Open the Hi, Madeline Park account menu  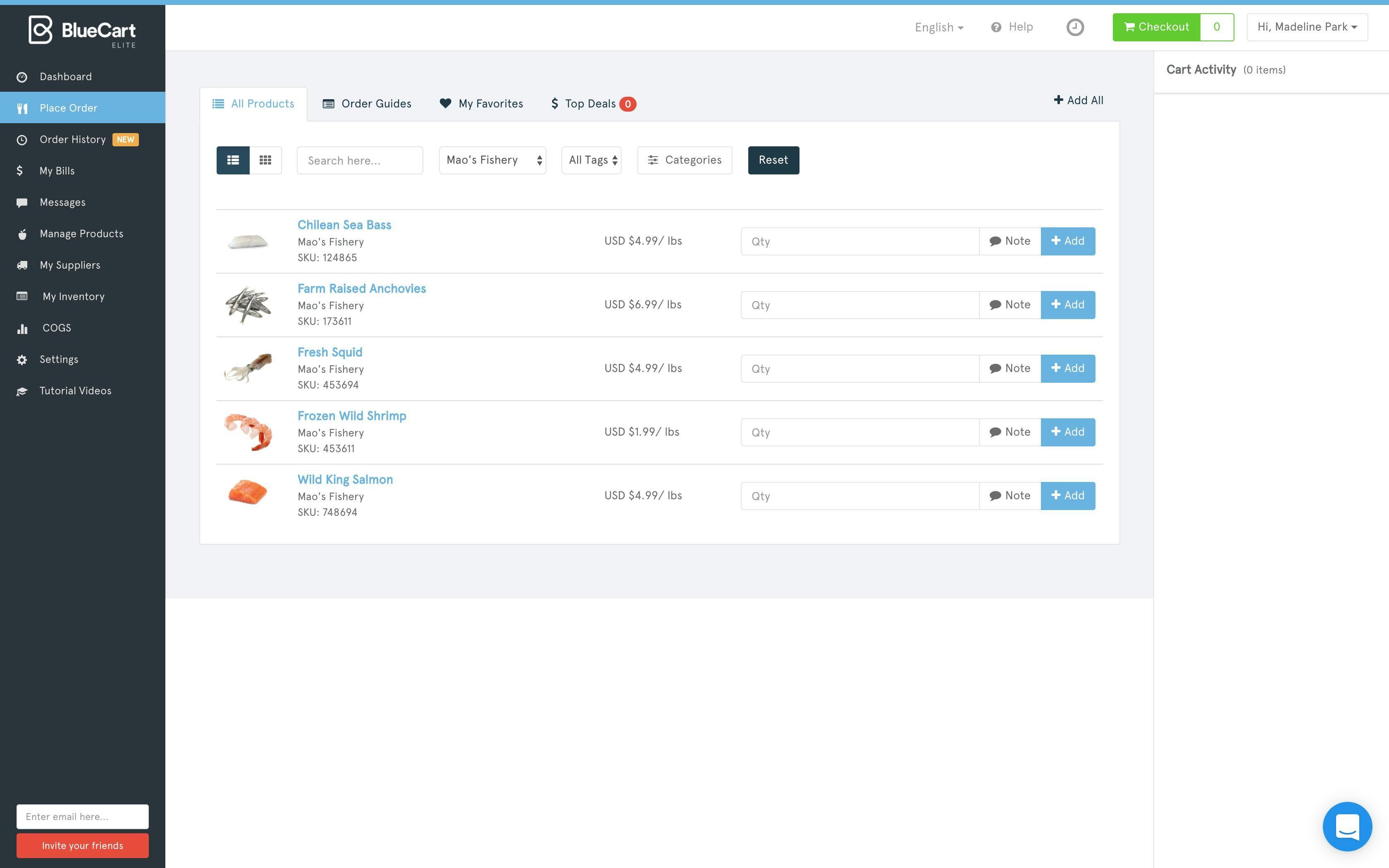pyautogui.click(x=1306, y=27)
